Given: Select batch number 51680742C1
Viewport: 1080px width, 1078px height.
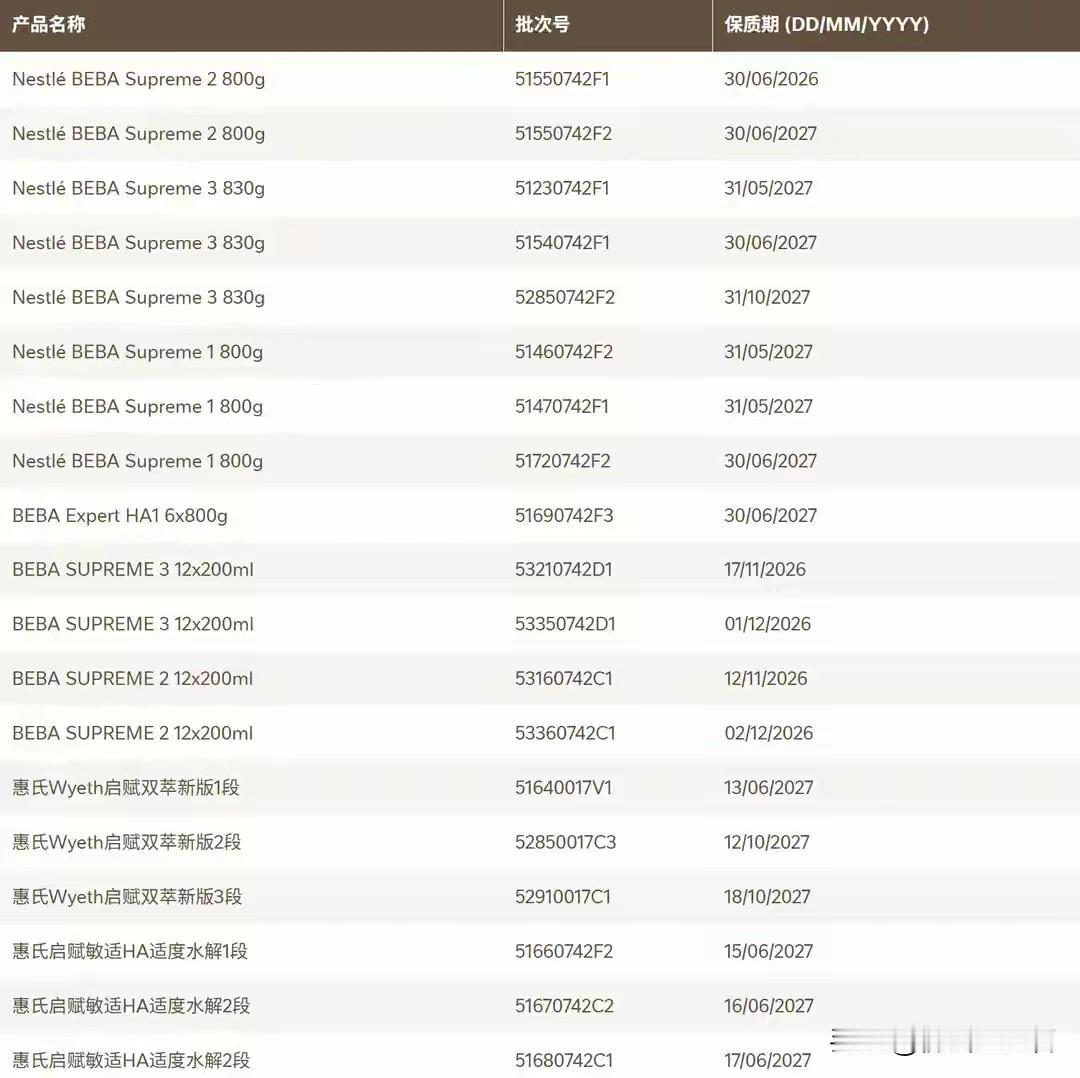Looking at the screenshot, I should (x=564, y=1060).
